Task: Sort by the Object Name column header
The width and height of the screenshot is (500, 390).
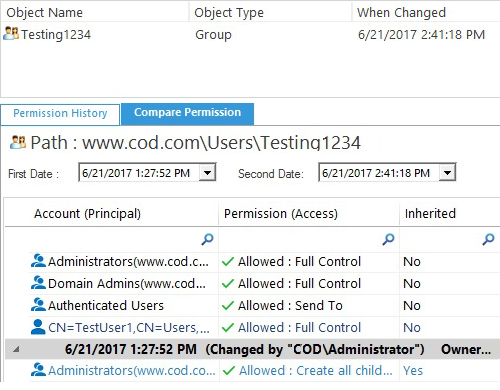Action: (x=95, y=12)
